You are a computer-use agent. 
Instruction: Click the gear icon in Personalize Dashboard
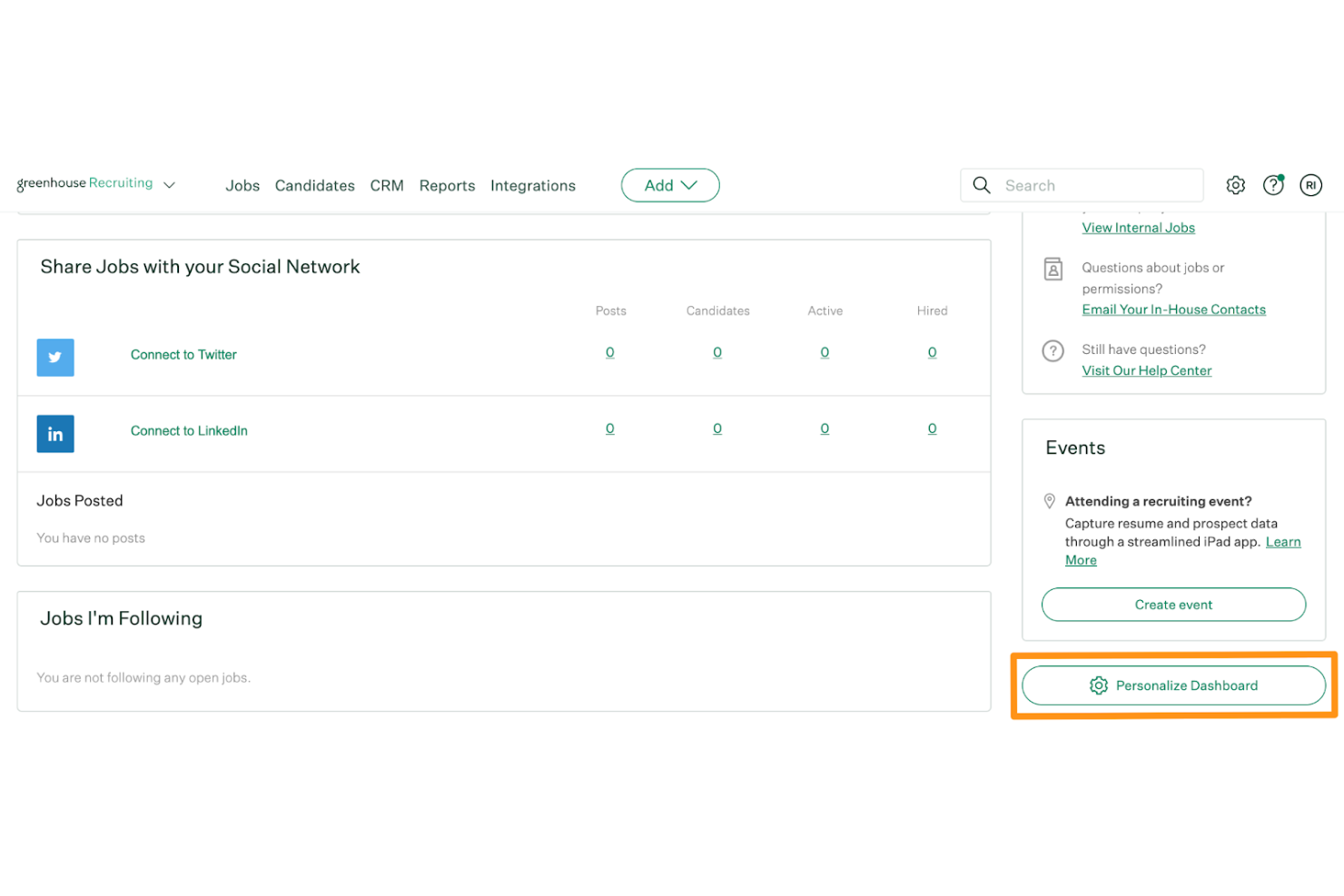[1099, 685]
